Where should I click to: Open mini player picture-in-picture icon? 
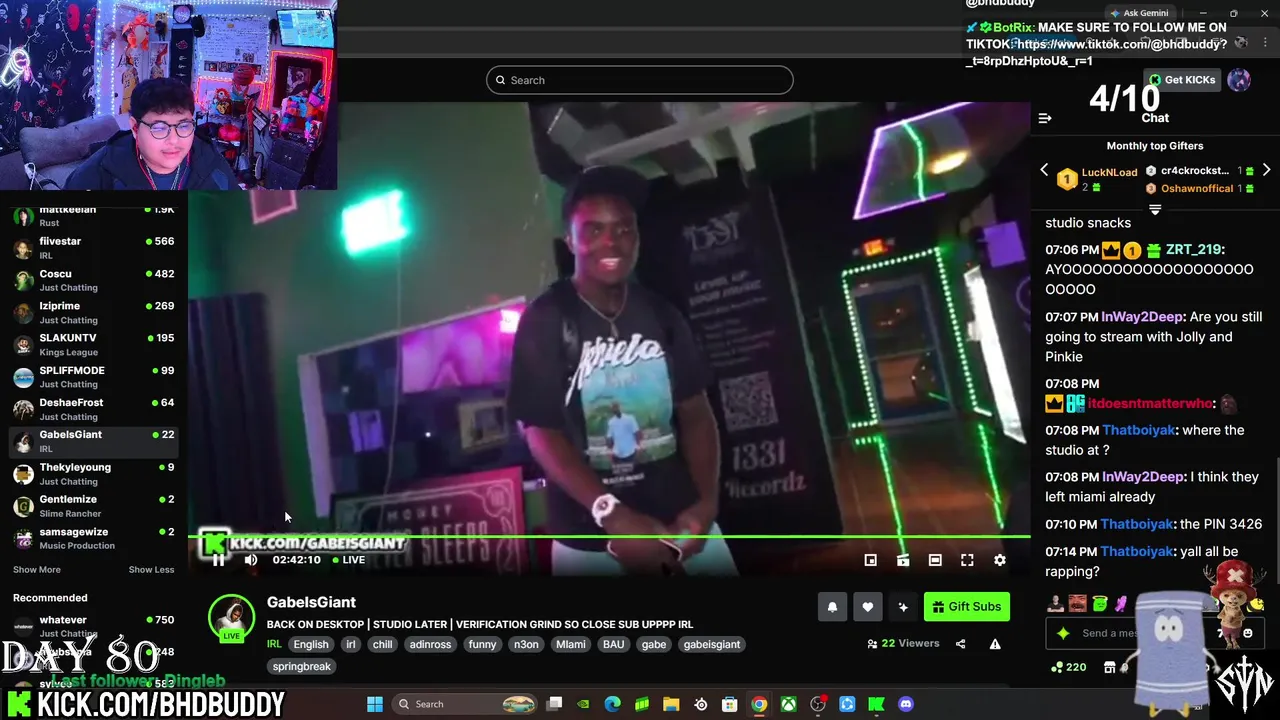(871, 560)
